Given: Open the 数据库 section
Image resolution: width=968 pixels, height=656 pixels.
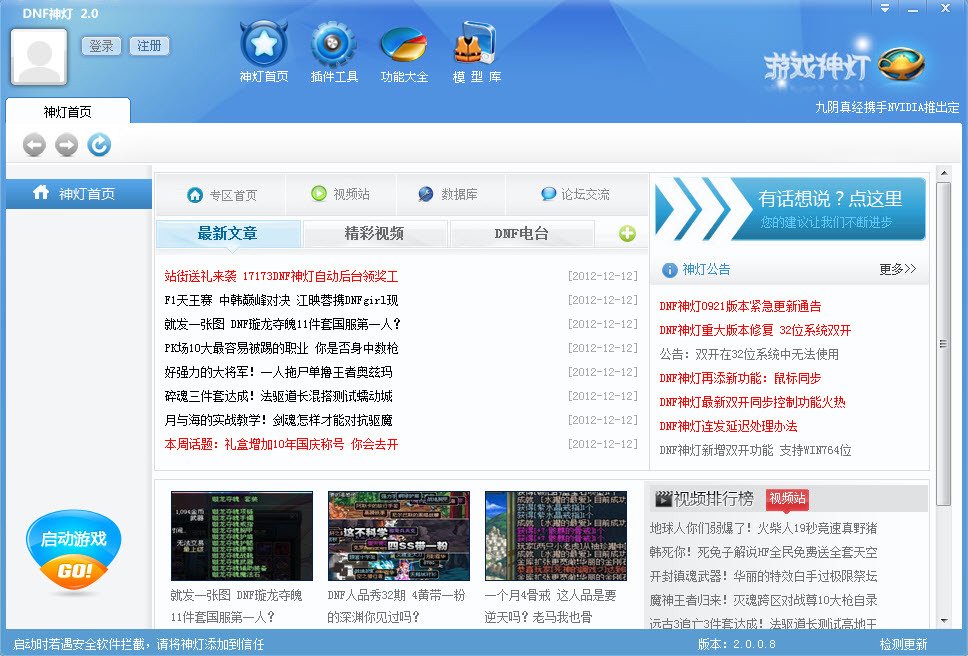Looking at the screenshot, I should pyautogui.click(x=448, y=194).
